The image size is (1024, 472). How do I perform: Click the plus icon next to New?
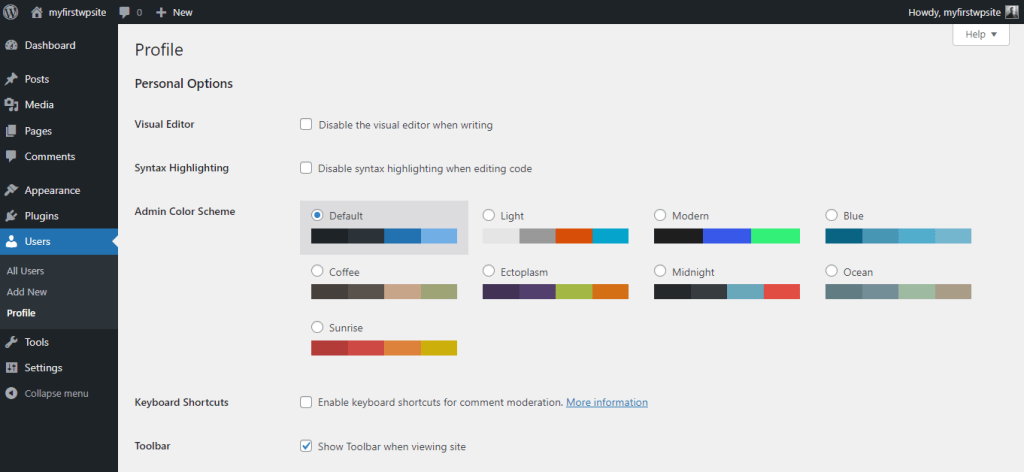coord(162,12)
